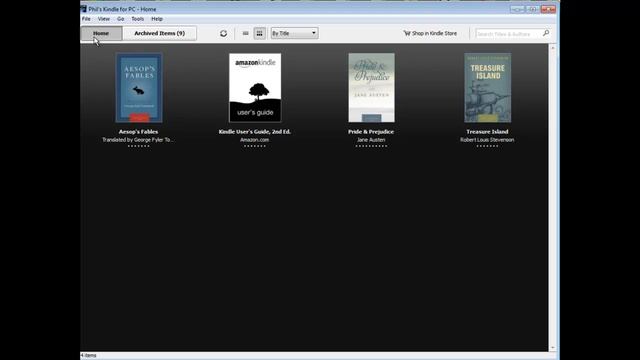Click the sync/refresh library icon
Screen dimensions: 640x360
click(x=223, y=33)
